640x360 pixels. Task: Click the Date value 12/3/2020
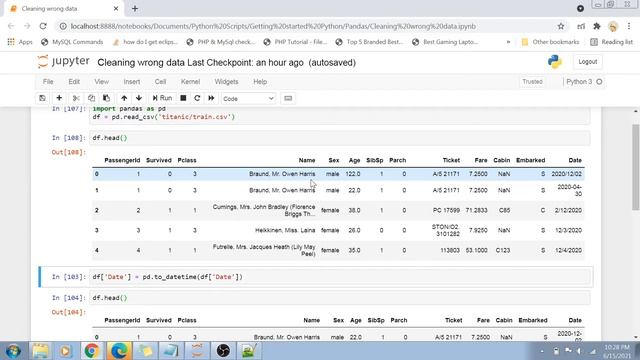[x=568, y=230]
